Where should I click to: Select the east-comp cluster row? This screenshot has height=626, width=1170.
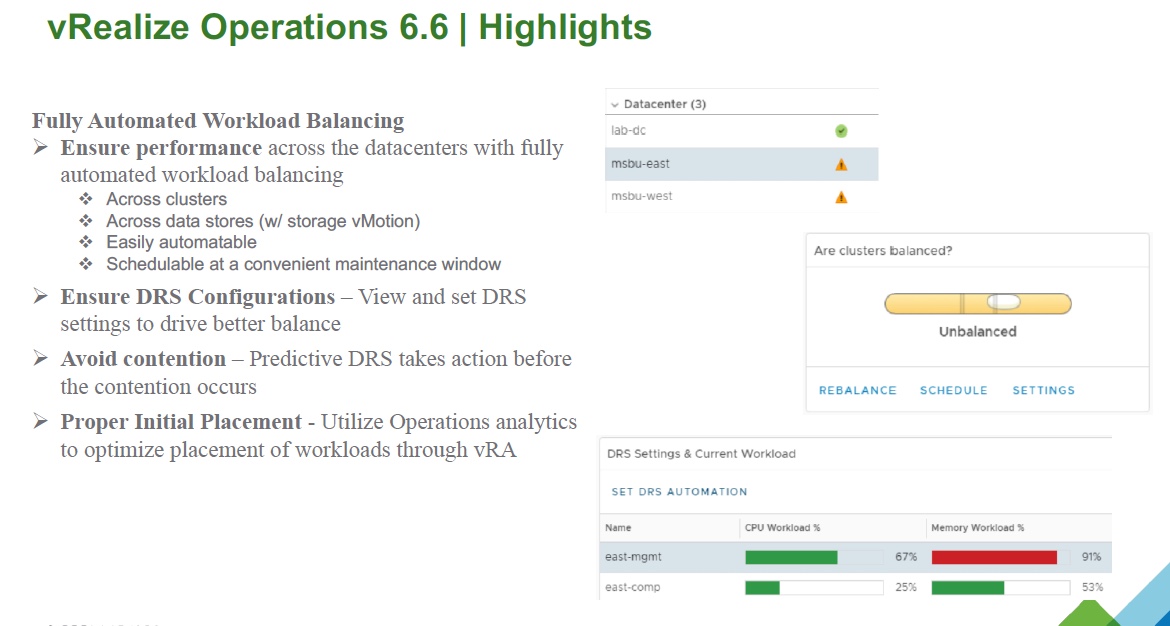[633, 587]
